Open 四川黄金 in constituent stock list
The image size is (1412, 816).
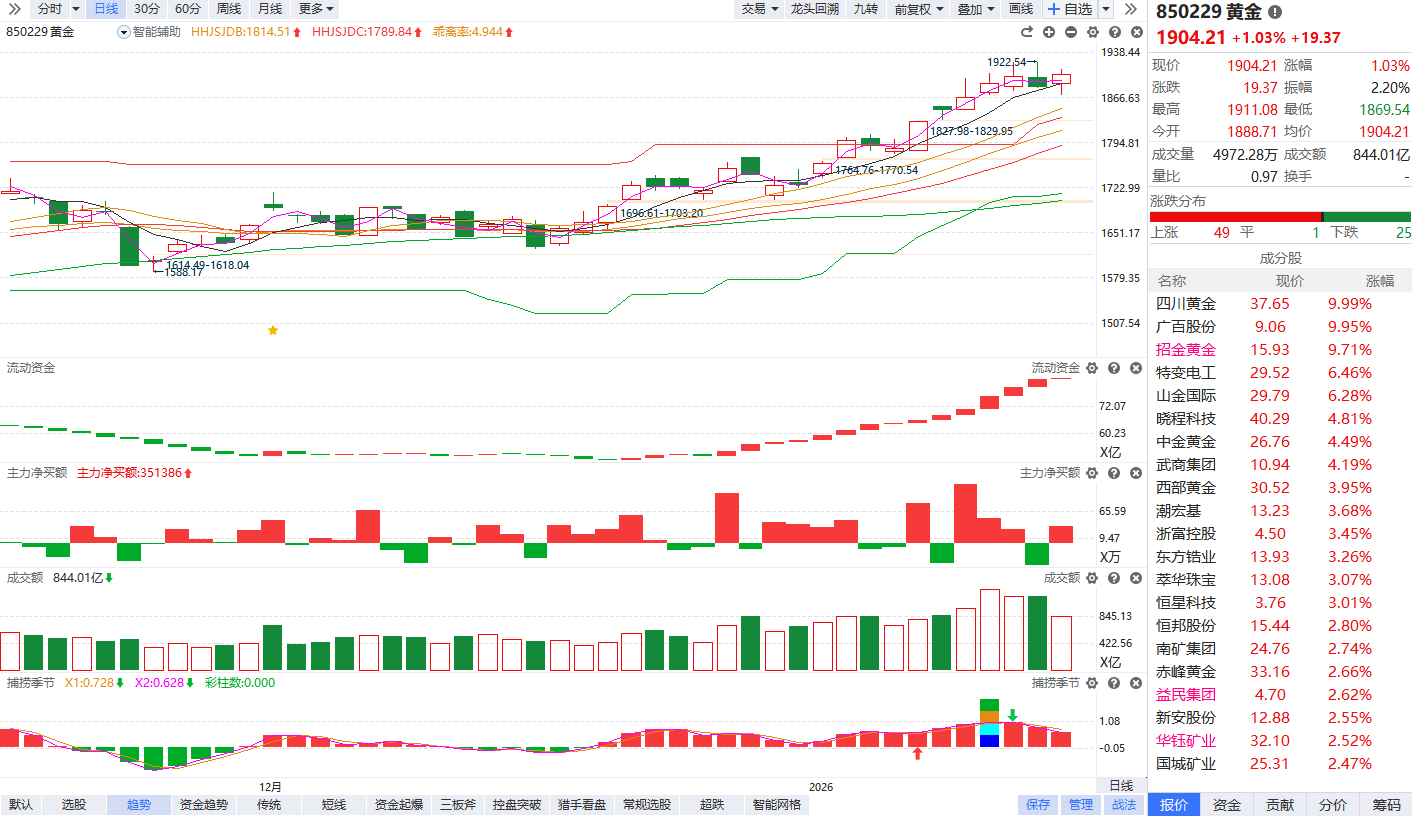point(1186,304)
